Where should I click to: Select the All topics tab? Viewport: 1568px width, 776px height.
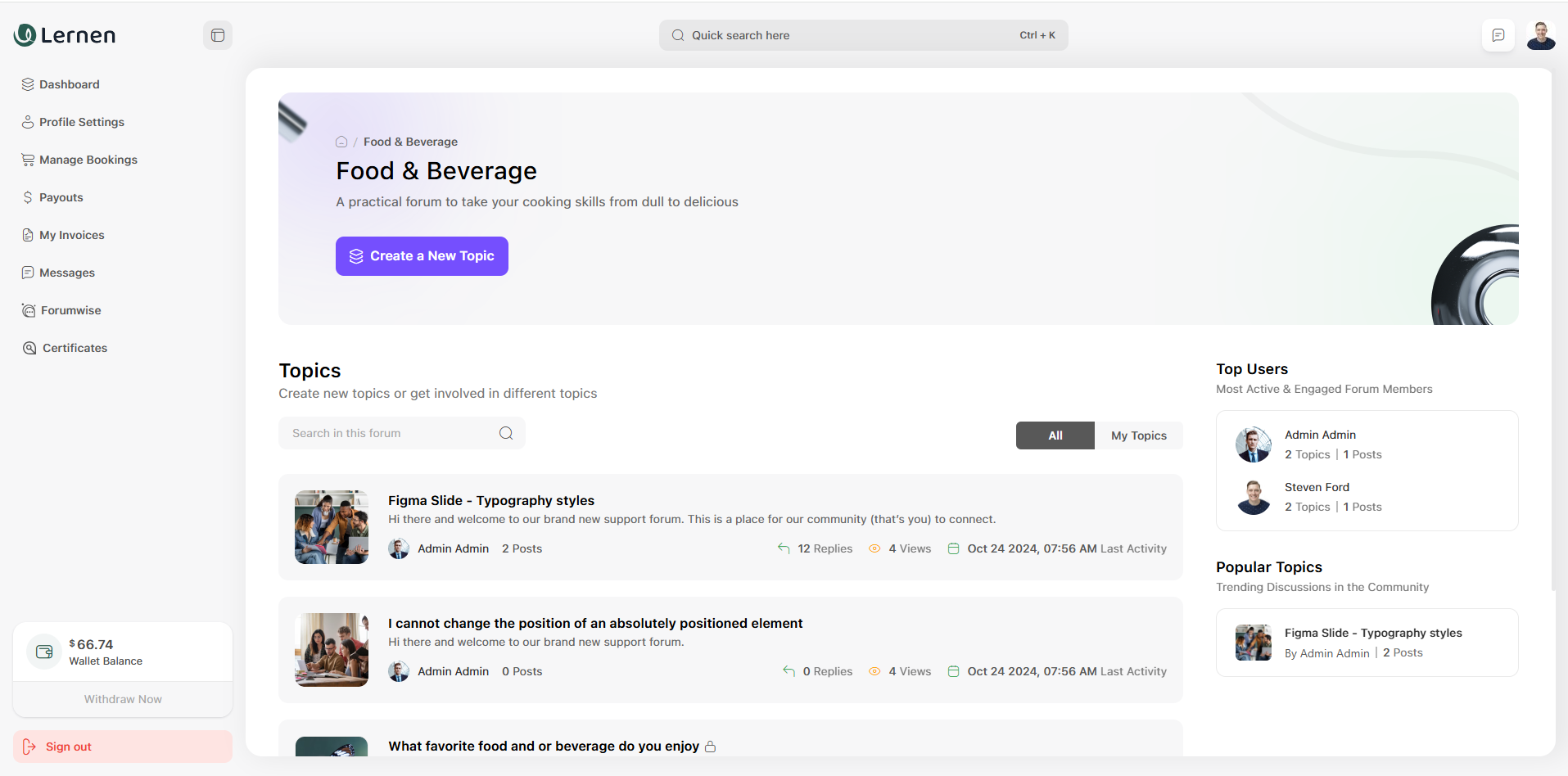pyautogui.click(x=1055, y=435)
